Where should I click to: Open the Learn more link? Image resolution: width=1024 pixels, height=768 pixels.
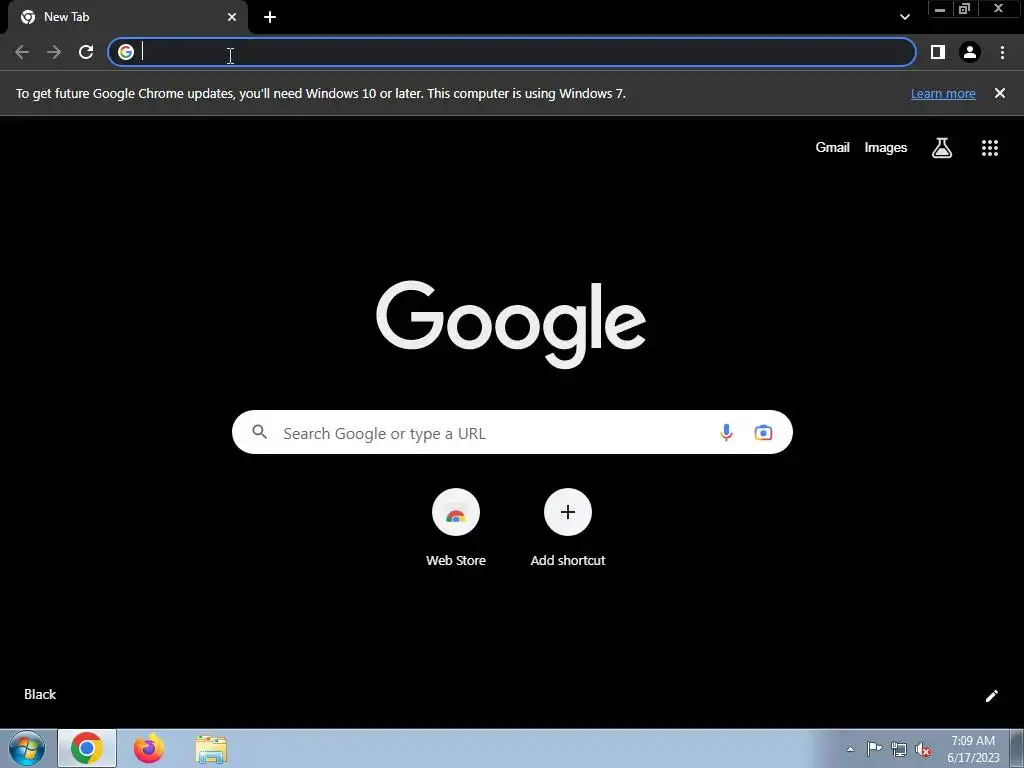[943, 93]
